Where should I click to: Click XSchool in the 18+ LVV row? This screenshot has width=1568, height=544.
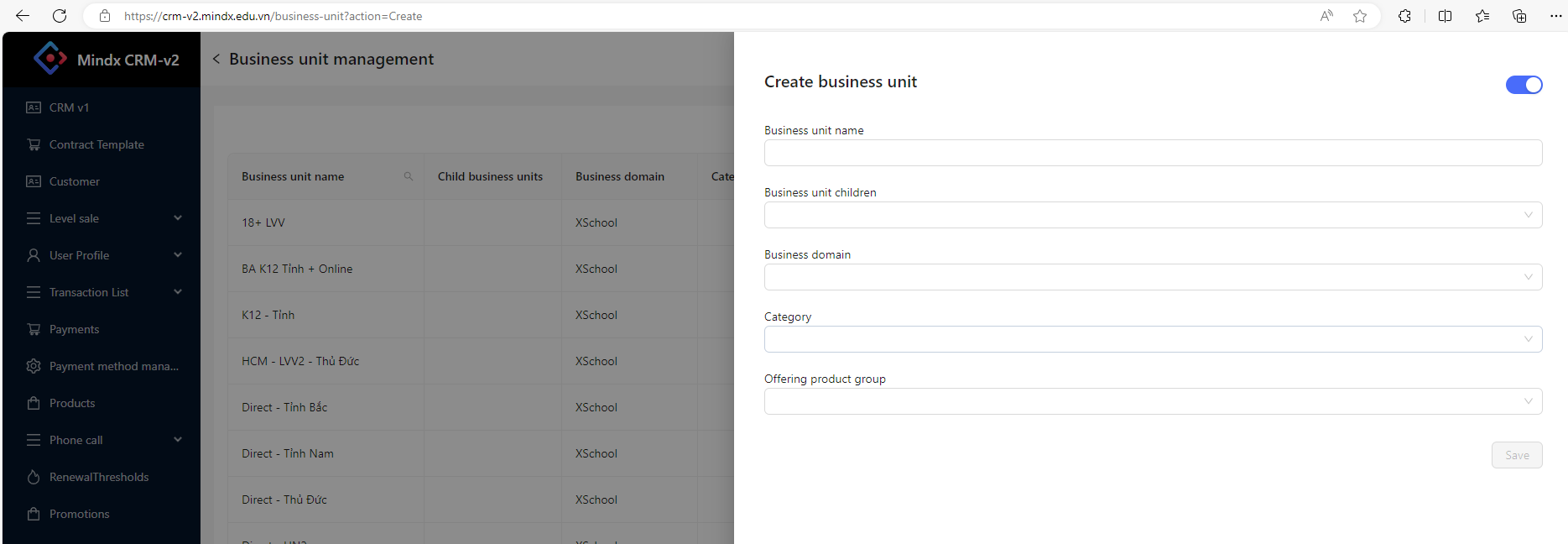click(596, 222)
